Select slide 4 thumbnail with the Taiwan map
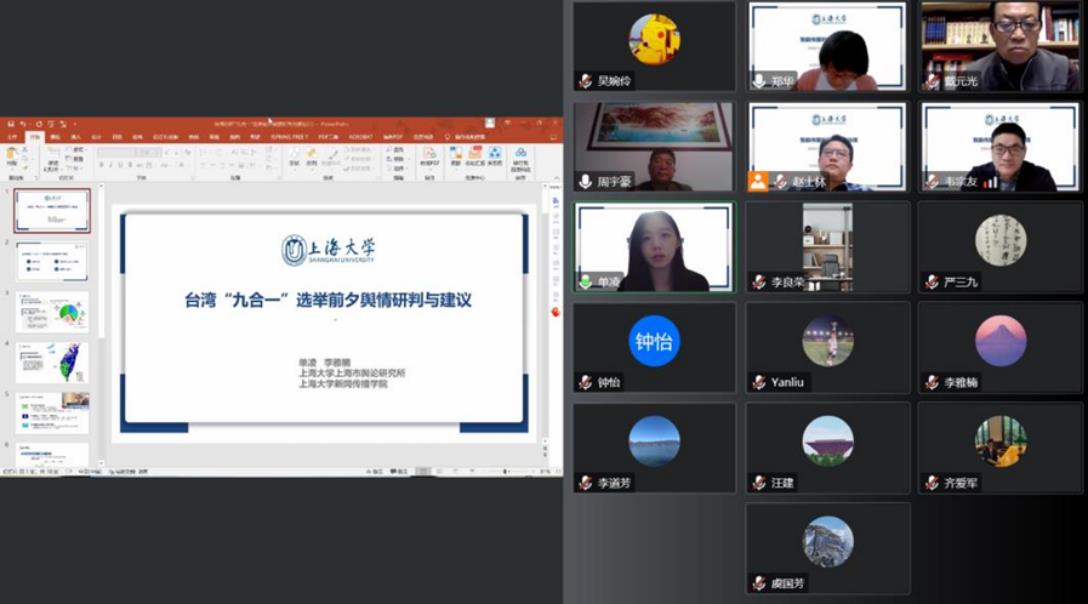The height and width of the screenshot is (604, 1088). [x=52, y=362]
